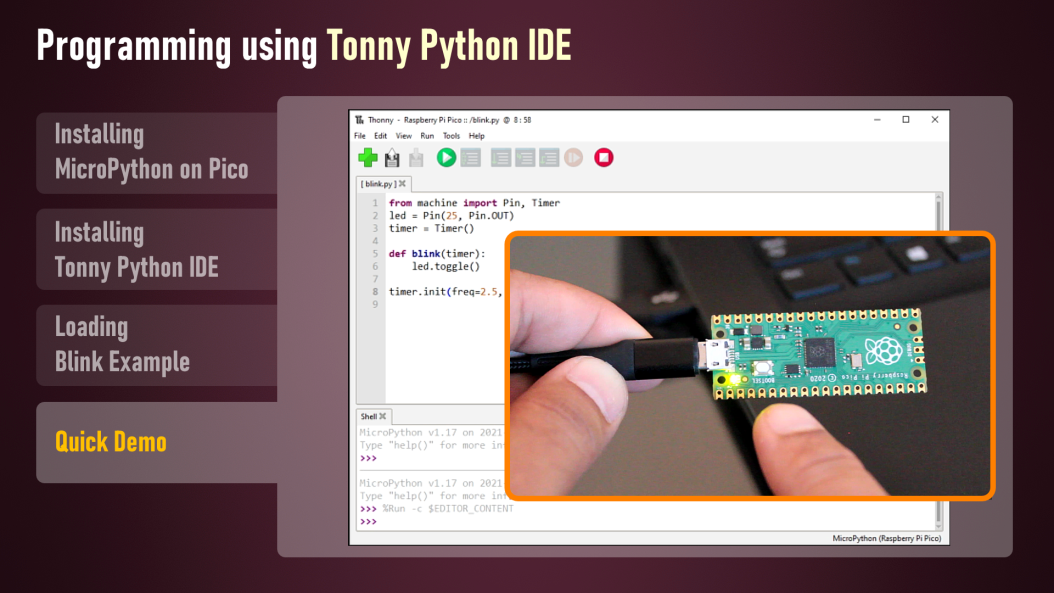This screenshot has height=593, width=1054.
Task: Click the Step out debug icon
Action: [548, 157]
